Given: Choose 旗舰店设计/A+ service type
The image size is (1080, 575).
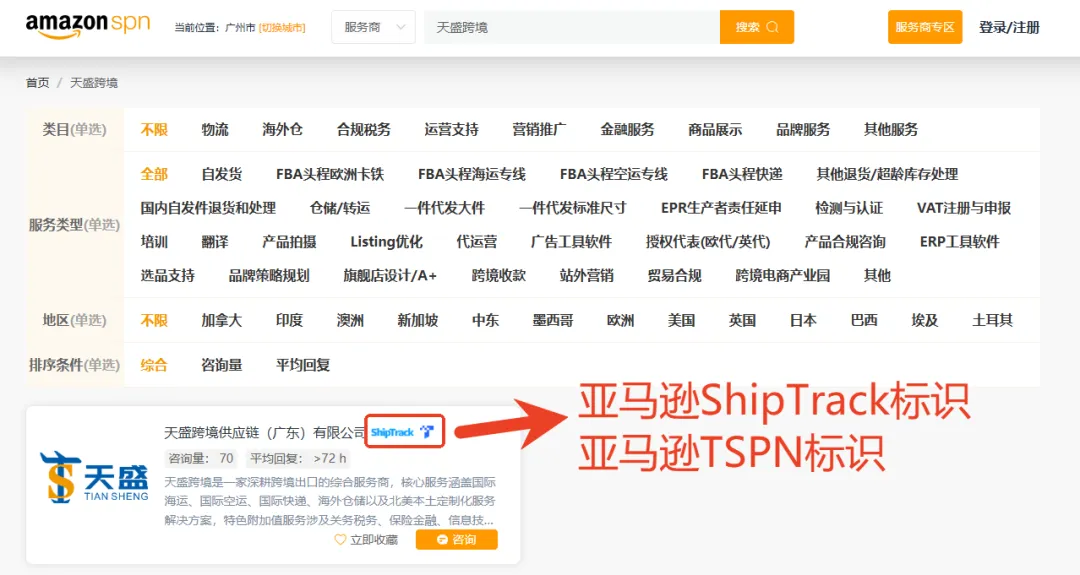Looking at the screenshot, I should click(x=391, y=275).
